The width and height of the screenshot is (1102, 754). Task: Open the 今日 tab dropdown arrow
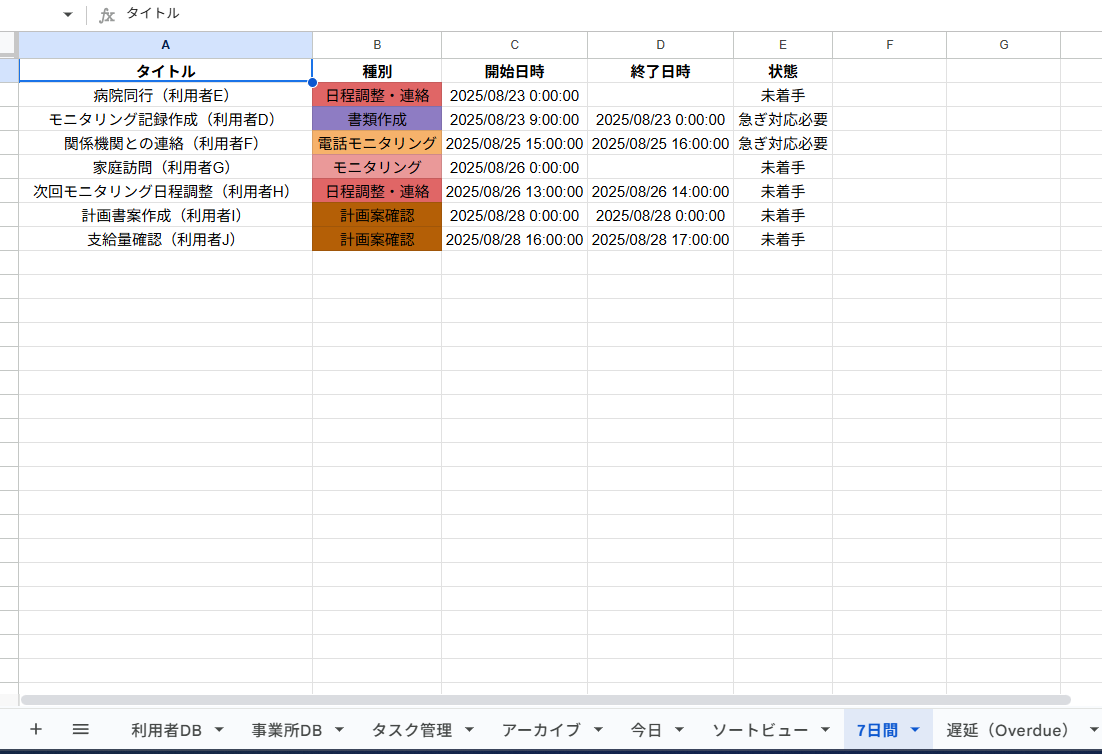680,729
